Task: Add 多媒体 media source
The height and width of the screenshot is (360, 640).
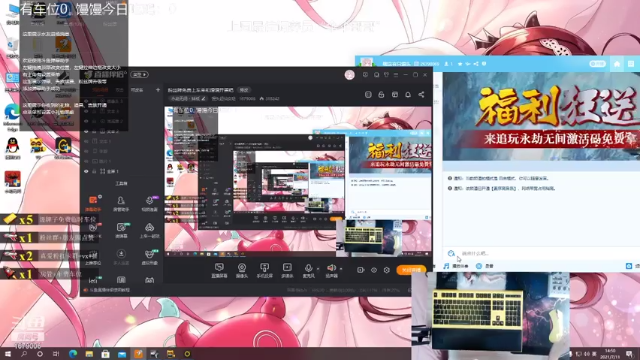Action: tap(287, 270)
